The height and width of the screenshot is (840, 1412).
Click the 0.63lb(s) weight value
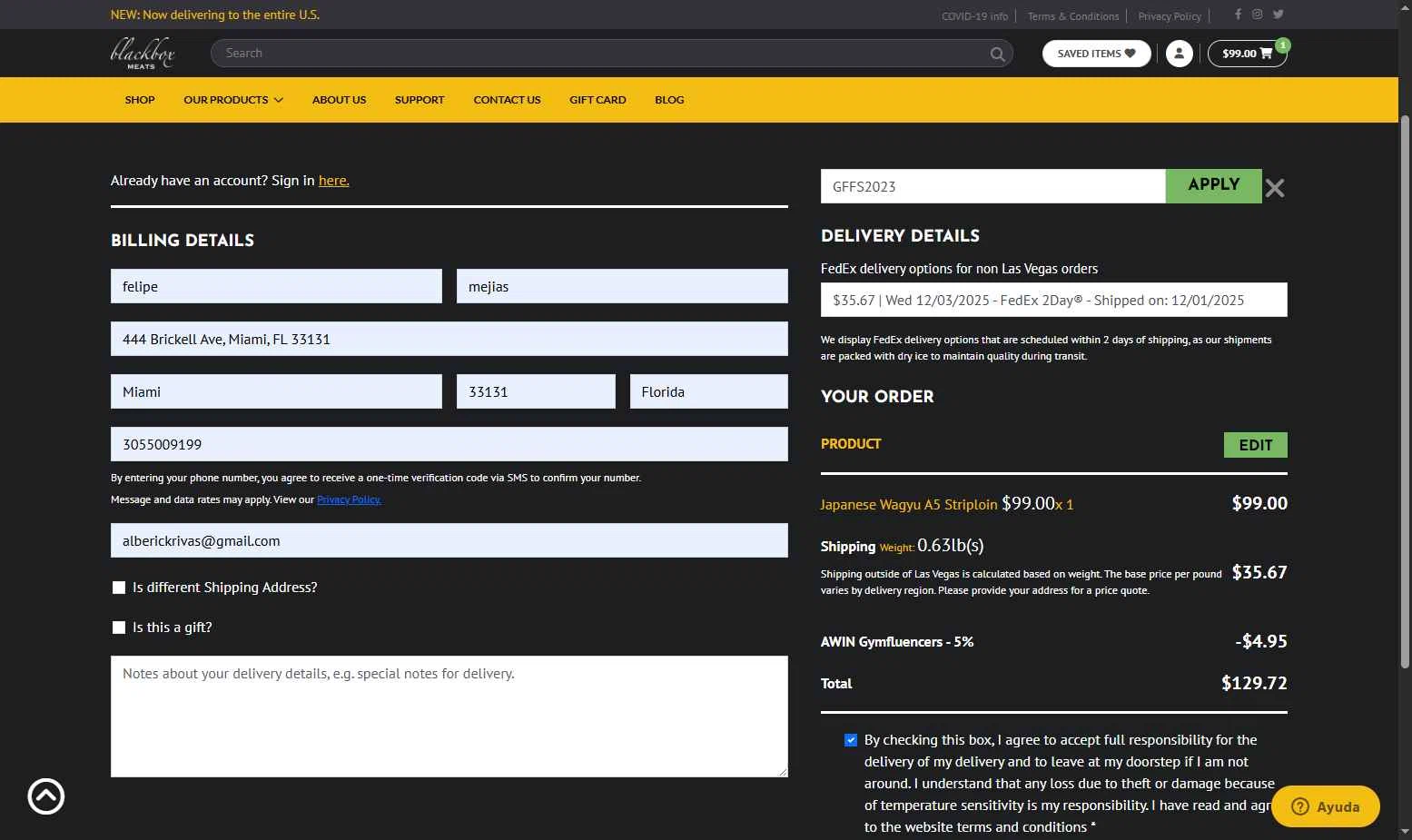(x=951, y=545)
